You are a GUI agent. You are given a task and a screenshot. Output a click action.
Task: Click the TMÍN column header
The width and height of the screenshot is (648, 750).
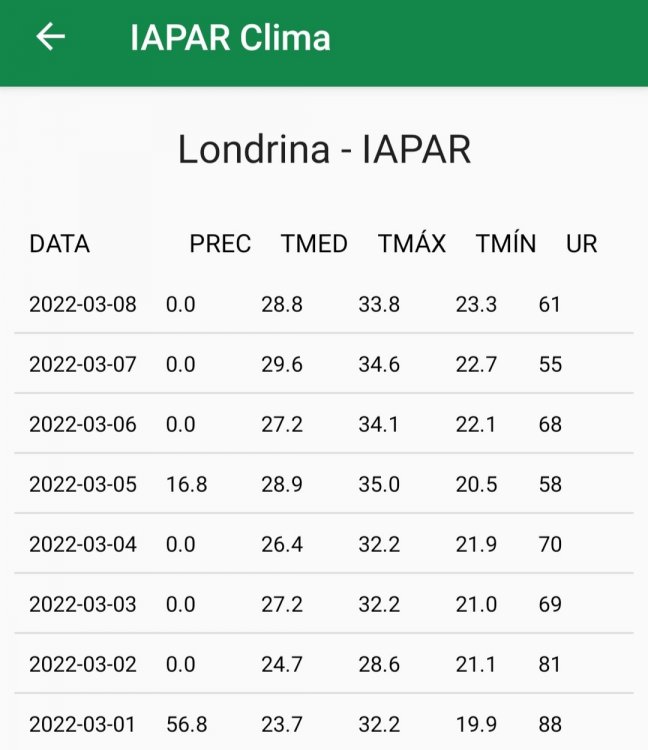pyautogui.click(x=505, y=243)
